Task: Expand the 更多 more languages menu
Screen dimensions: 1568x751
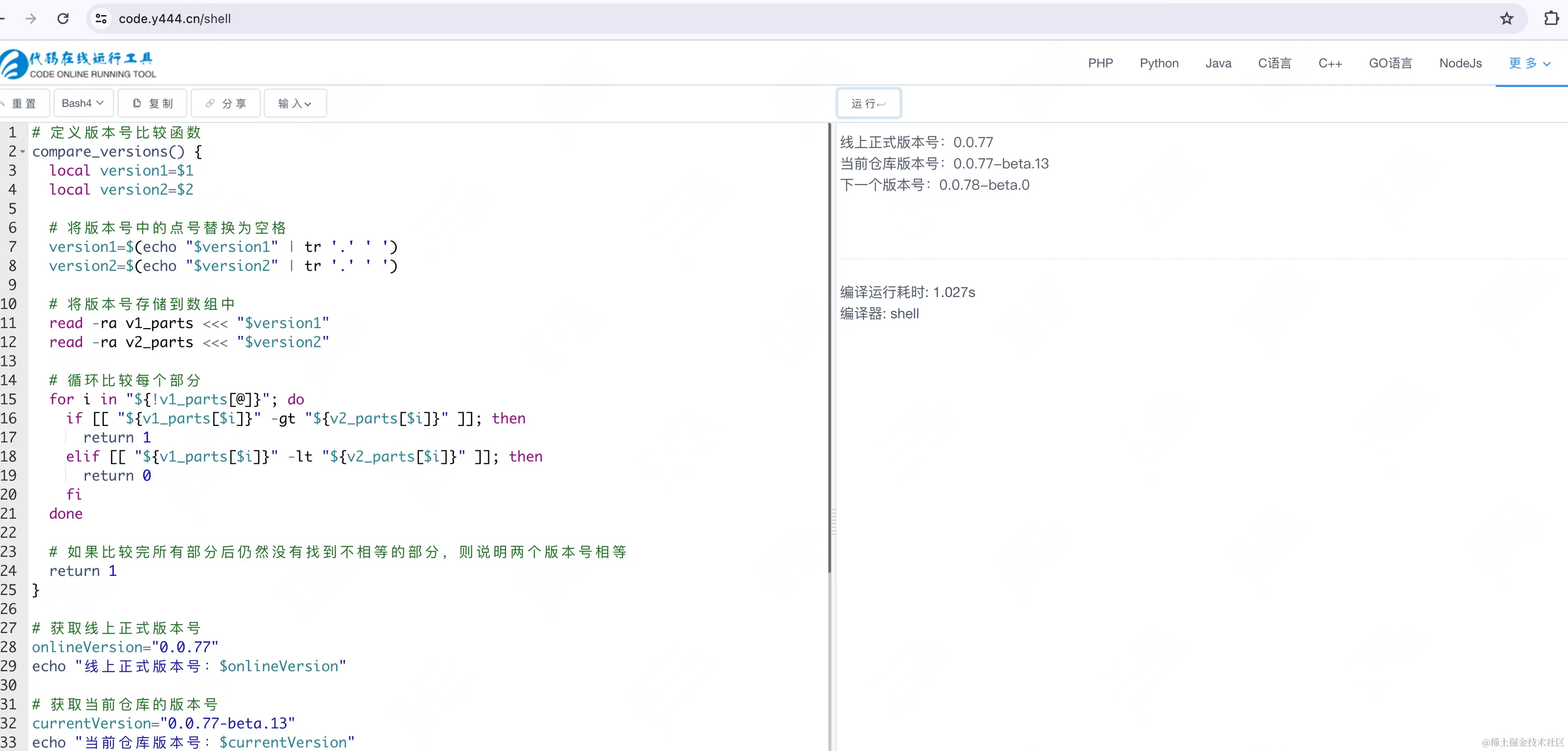Action: [x=1529, y=63]
